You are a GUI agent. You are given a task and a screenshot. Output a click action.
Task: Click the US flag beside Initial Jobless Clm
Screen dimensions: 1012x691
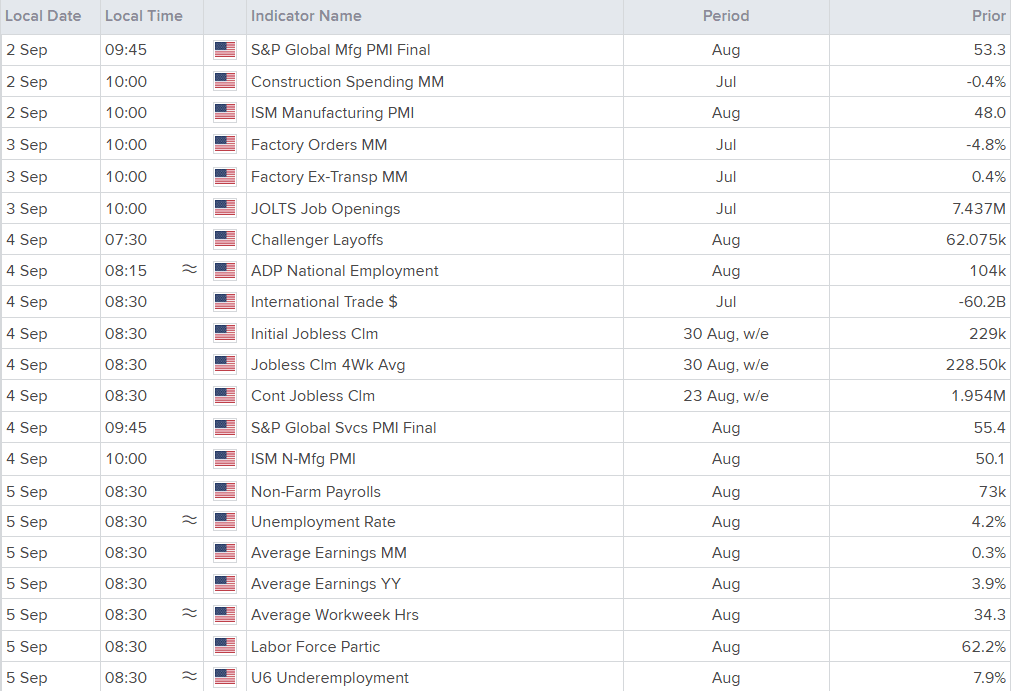tap(225, 333)
